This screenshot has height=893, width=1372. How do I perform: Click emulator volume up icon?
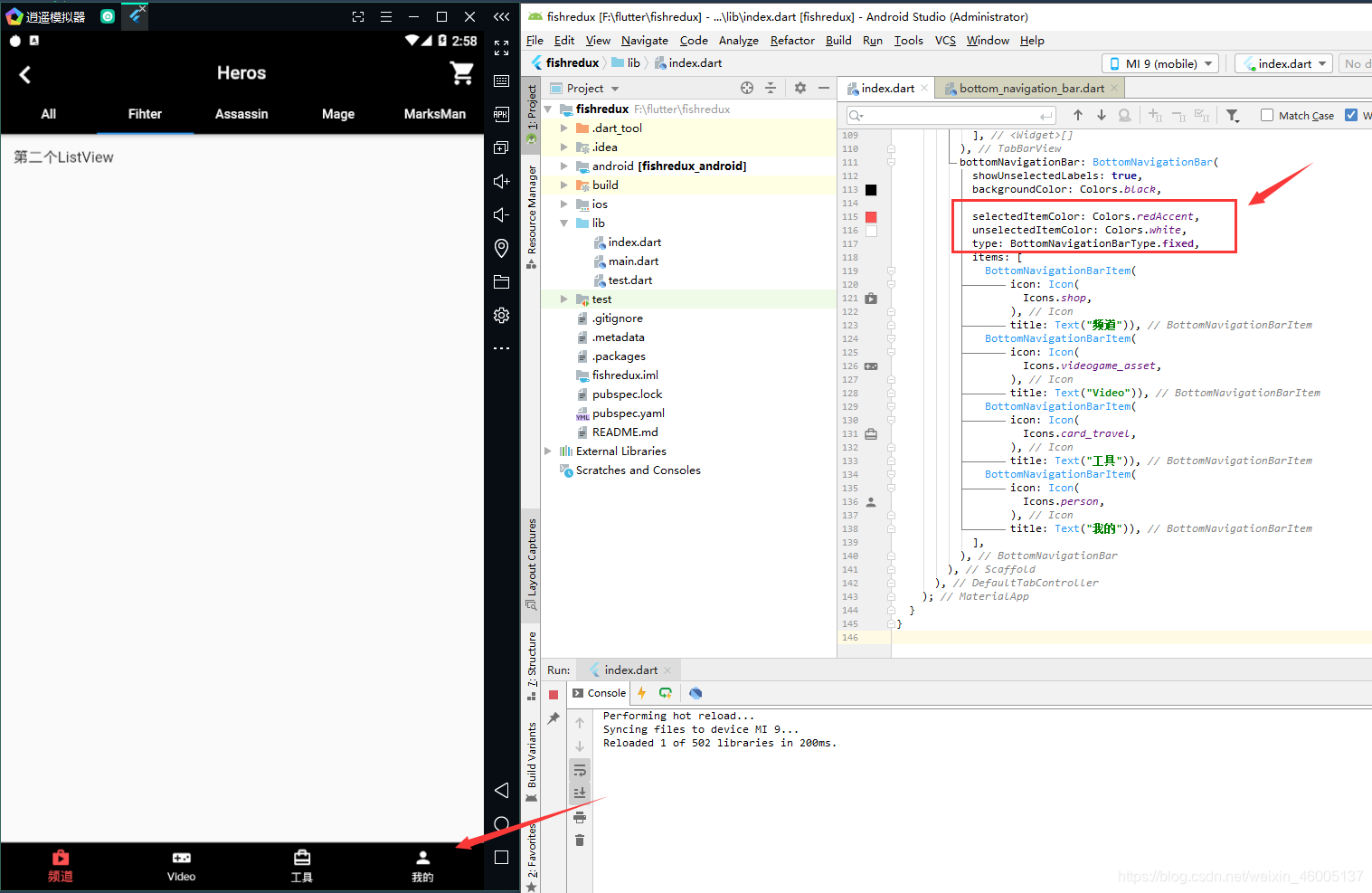[502, 181]
